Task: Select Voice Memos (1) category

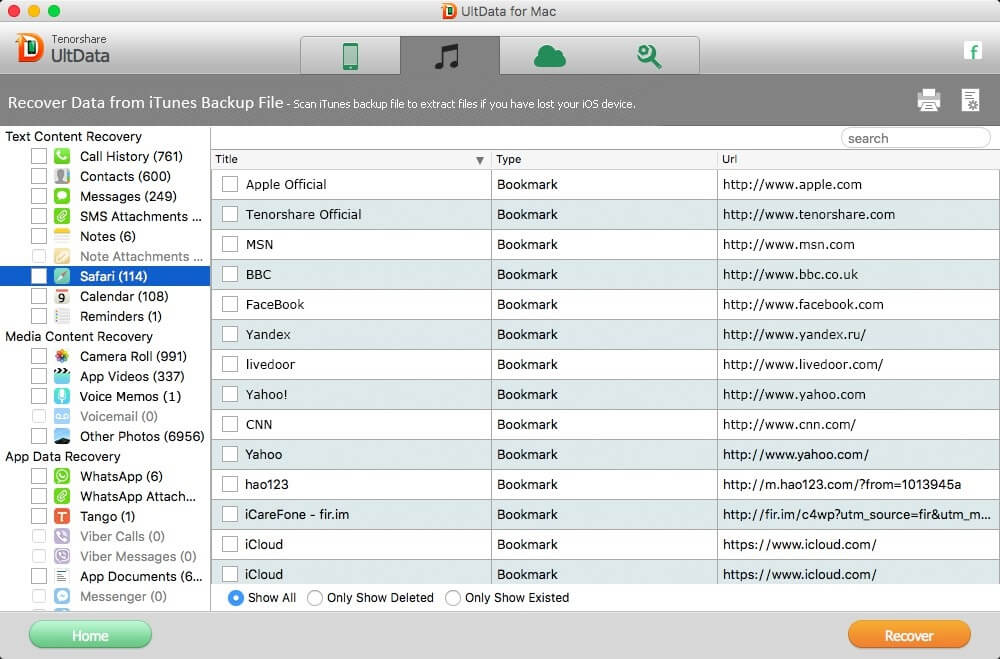Action: click(x=105, y=396)
